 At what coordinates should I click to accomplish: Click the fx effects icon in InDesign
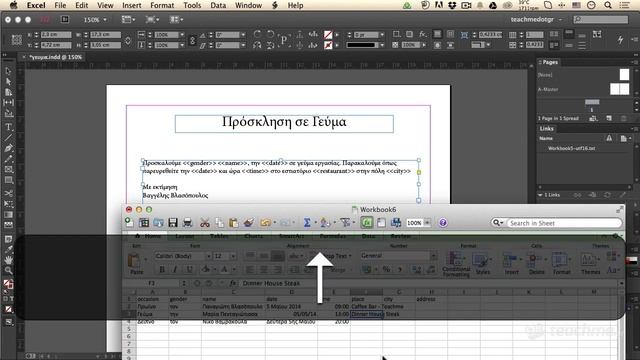point(423,34)
